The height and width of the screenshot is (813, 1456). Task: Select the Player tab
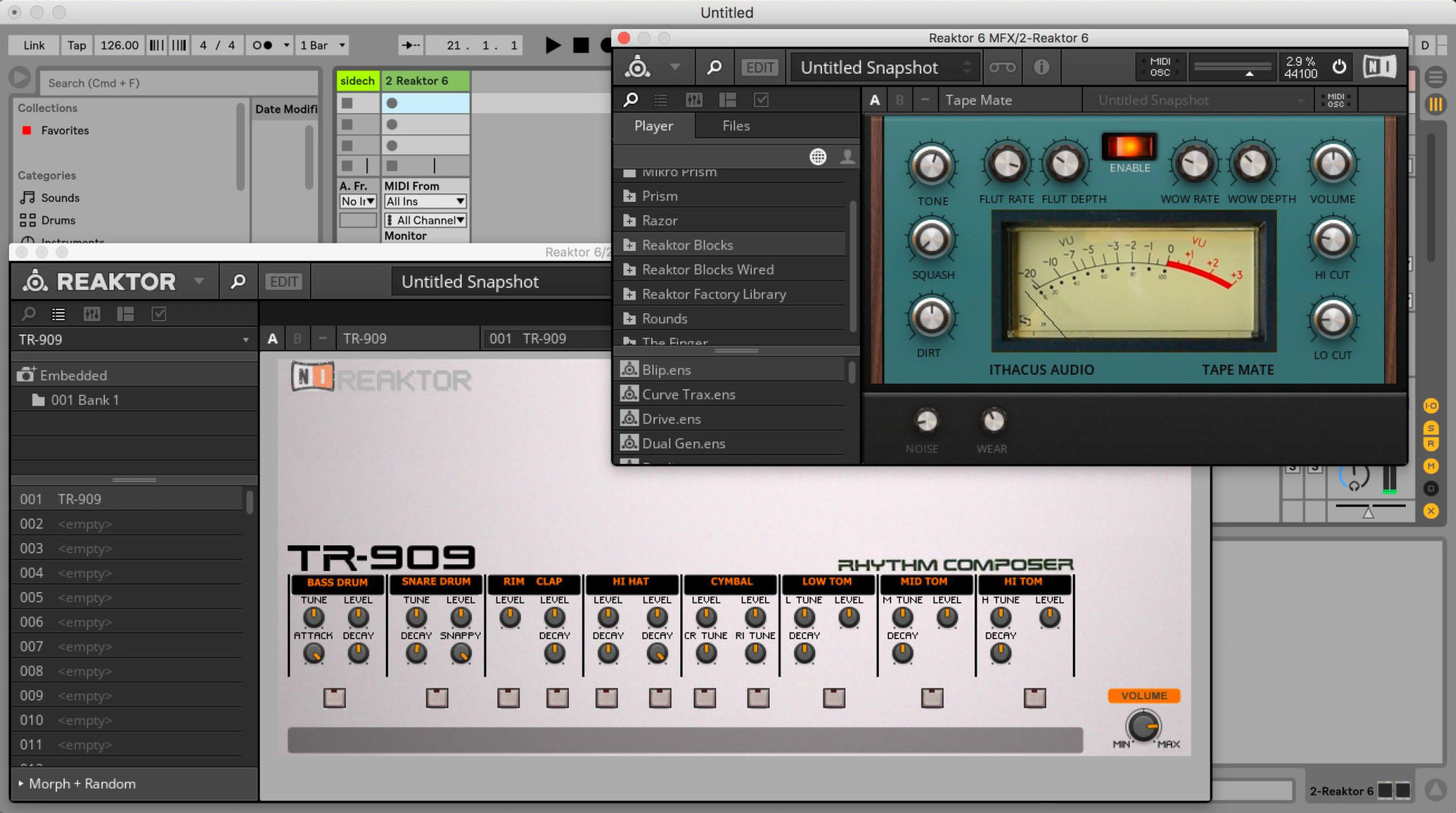coord(653,126)
